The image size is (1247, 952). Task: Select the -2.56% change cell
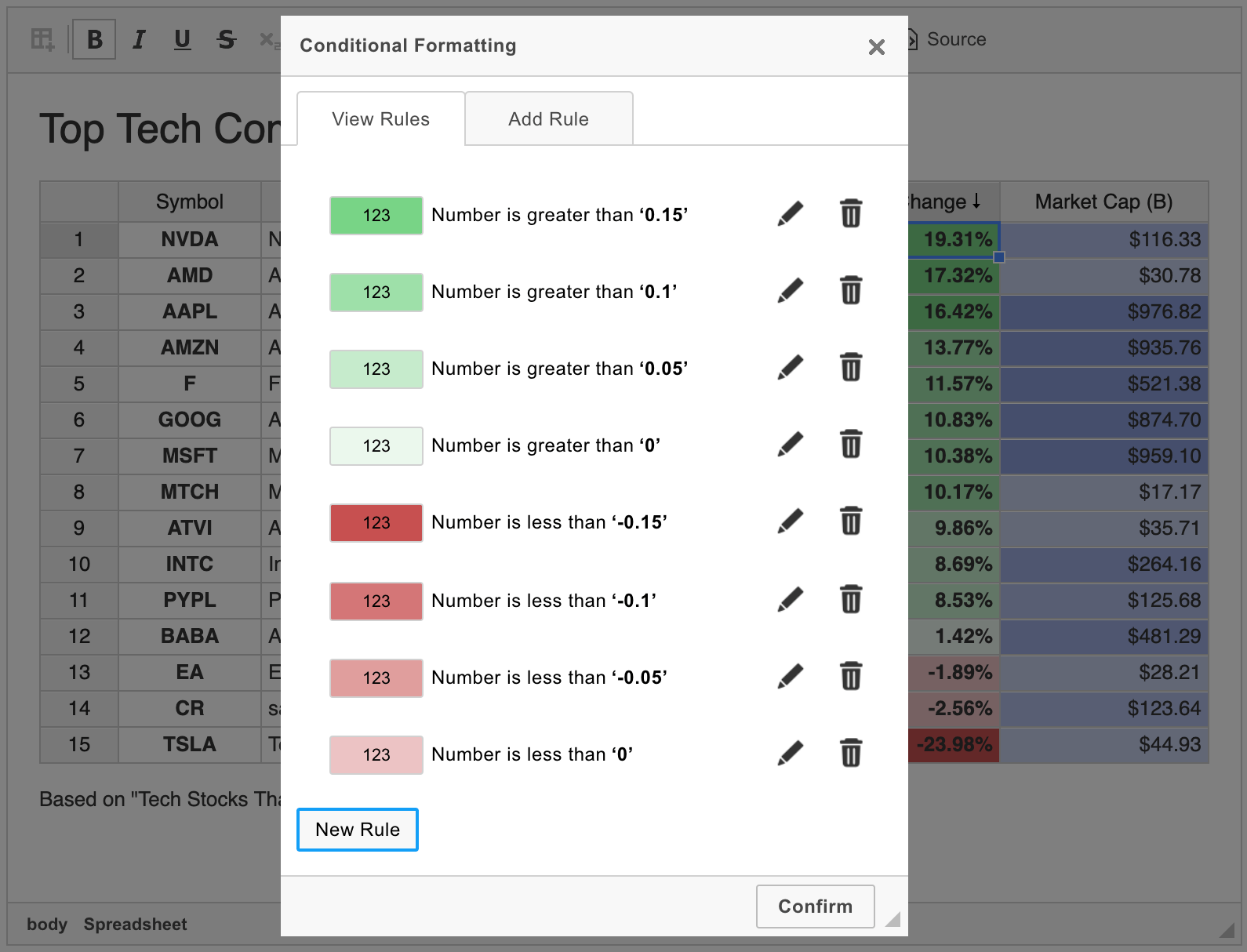(954, 708)
